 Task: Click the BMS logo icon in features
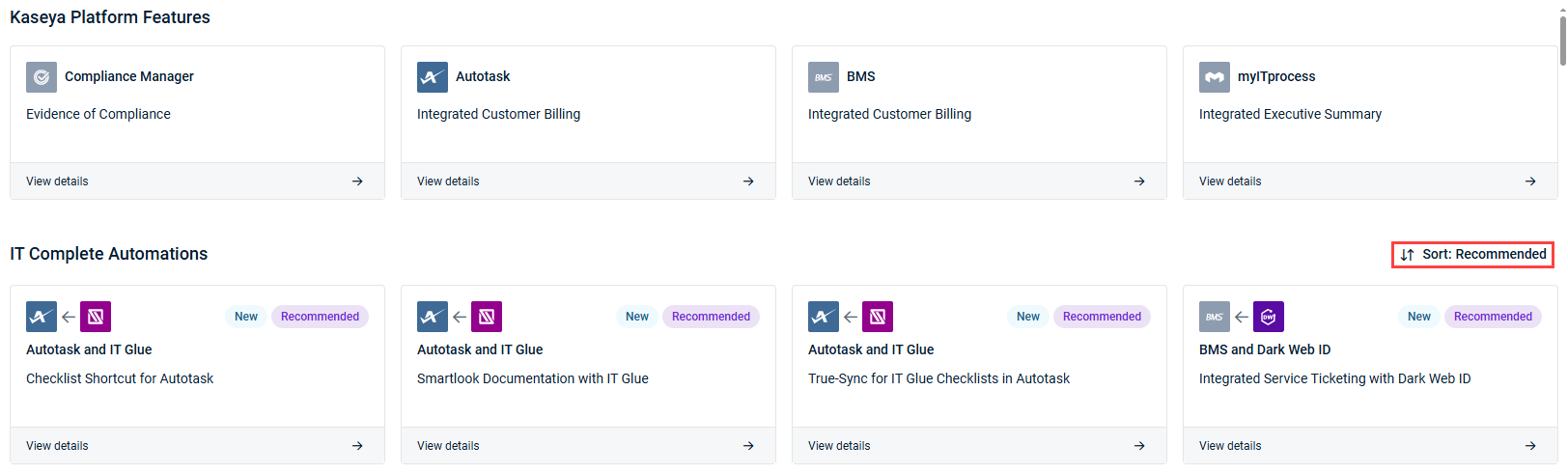click(x=824, y=76)
